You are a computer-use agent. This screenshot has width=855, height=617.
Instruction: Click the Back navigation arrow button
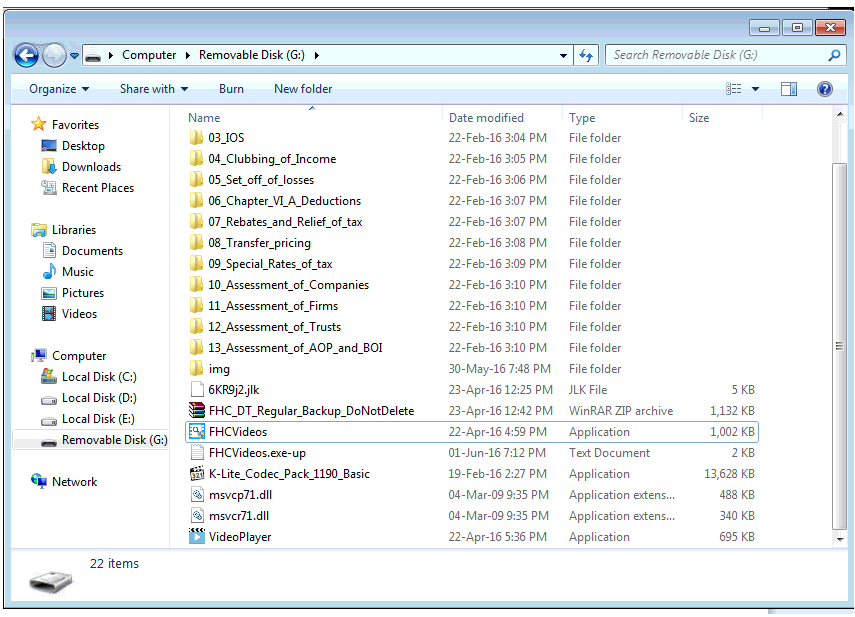coord(26,56)
